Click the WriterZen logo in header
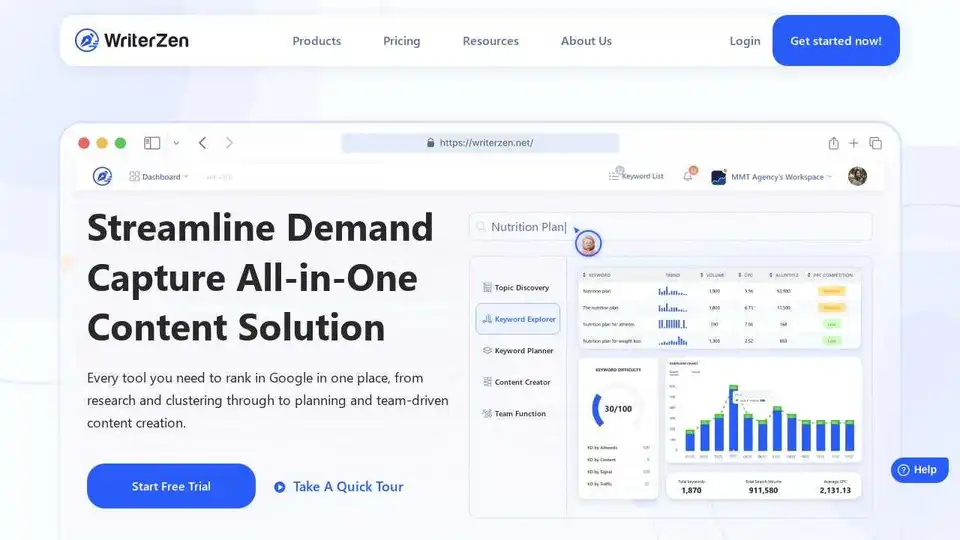This screenshot has width=960, height=540. [132, 41]
